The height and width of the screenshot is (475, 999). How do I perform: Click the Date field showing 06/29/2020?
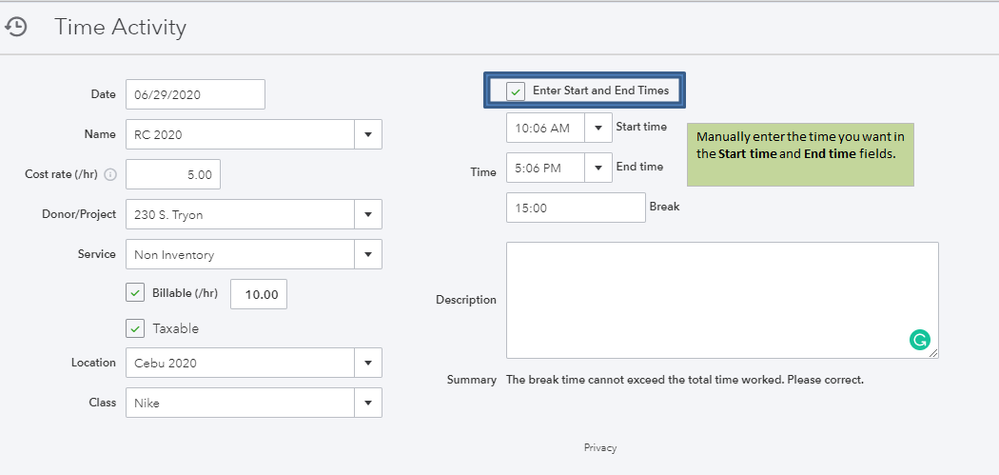(x=195, y=94)
